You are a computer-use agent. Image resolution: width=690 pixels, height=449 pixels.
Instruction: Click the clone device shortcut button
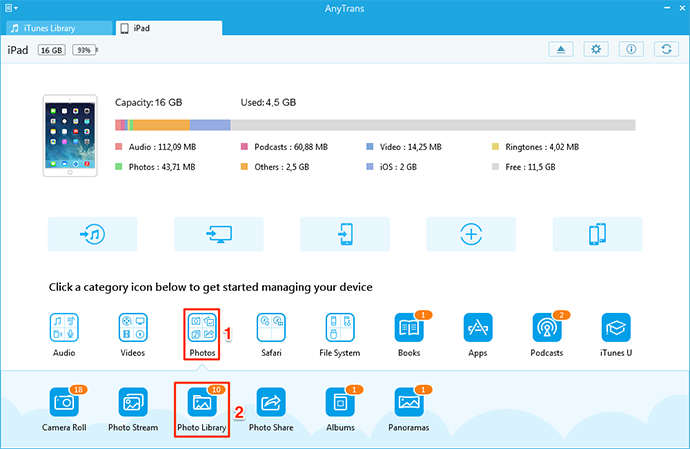coord(598,234)
